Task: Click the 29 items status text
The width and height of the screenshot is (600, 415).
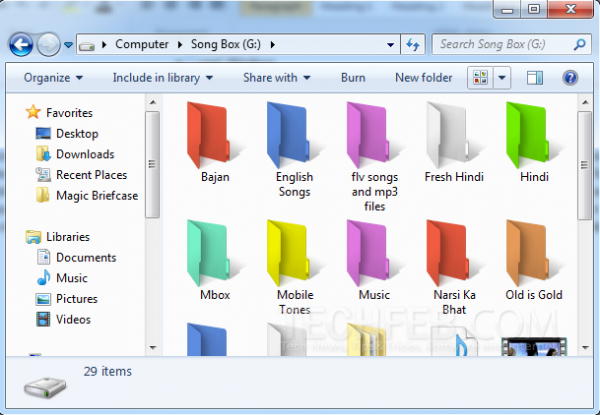Action: (x=108, y=371)
